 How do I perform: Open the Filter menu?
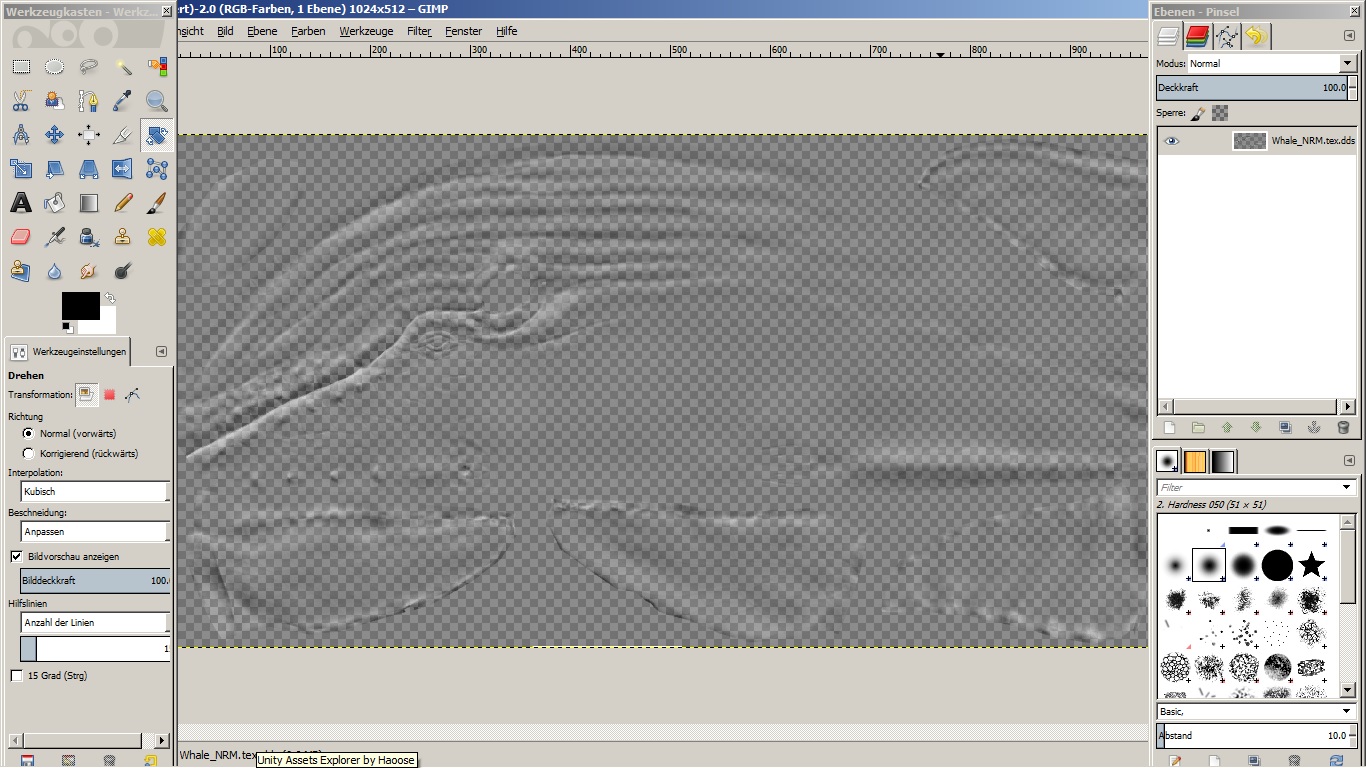tap(418, 31)
